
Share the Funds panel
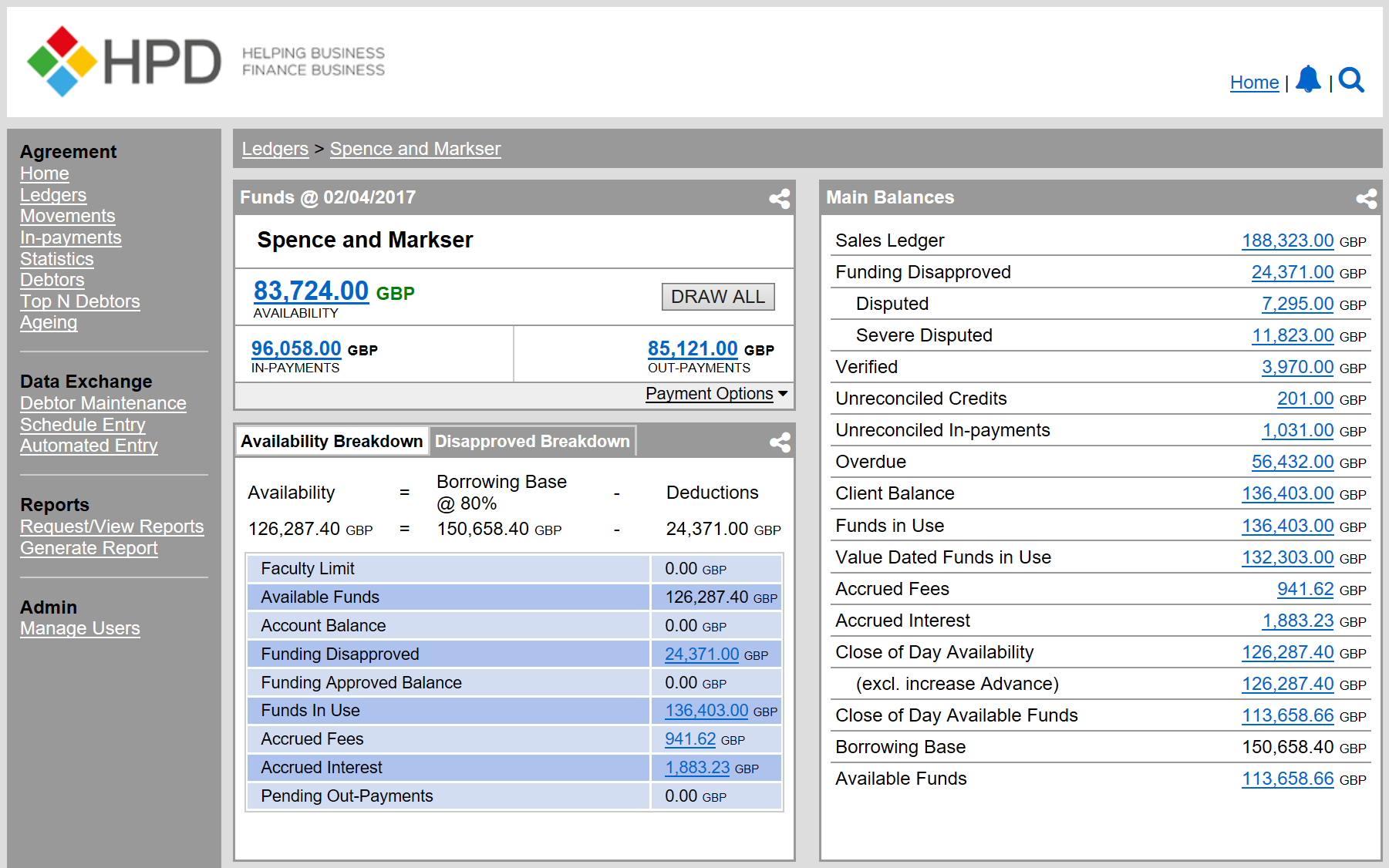[780, 198]
